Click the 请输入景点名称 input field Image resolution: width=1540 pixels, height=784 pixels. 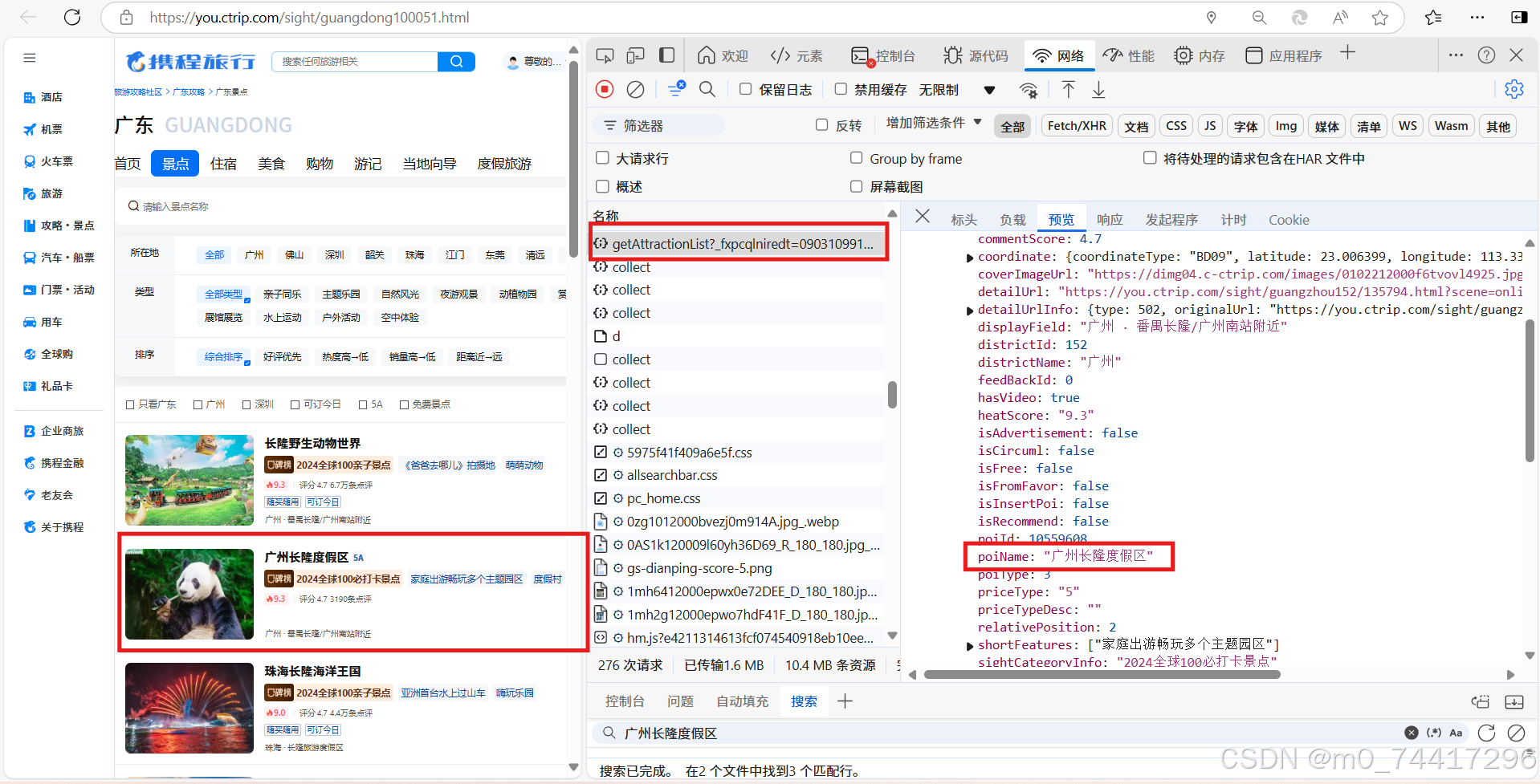click(x=341, y=206)
